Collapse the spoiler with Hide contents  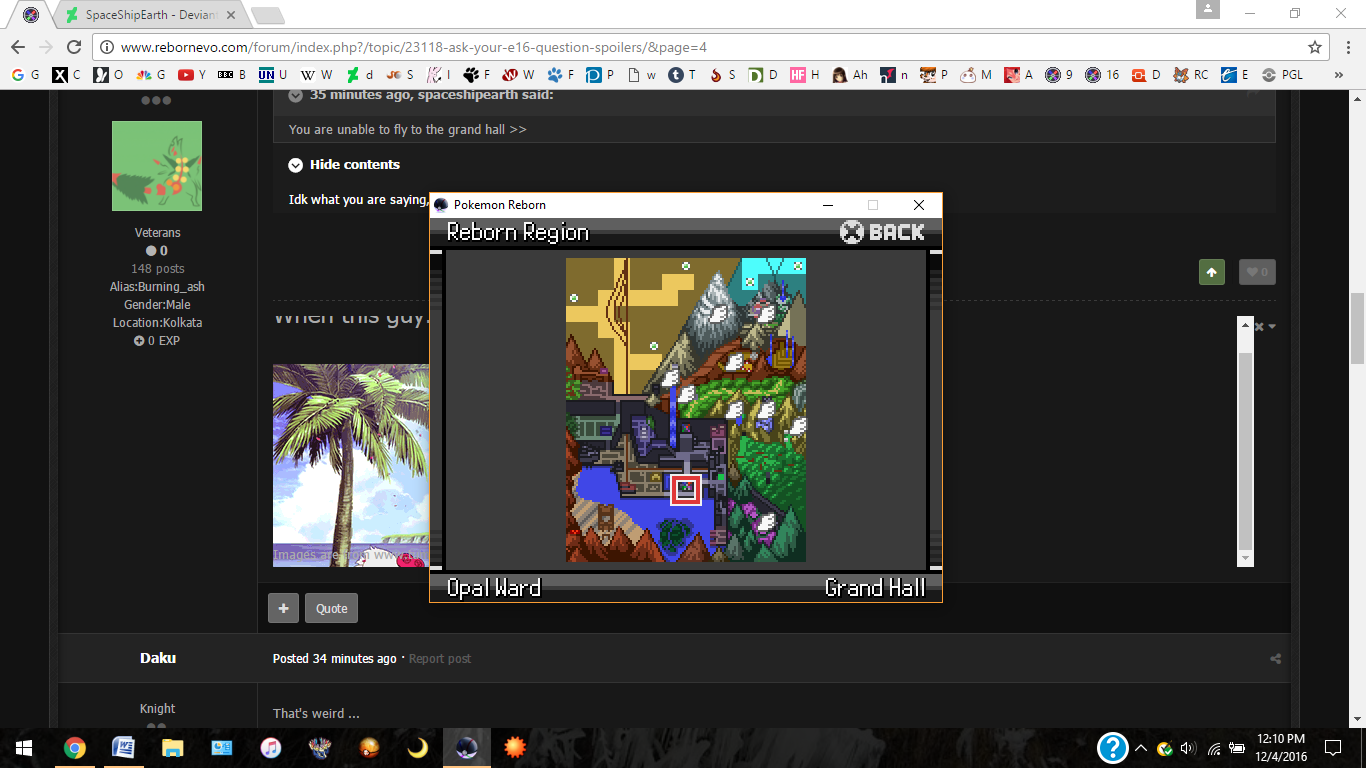344,165
